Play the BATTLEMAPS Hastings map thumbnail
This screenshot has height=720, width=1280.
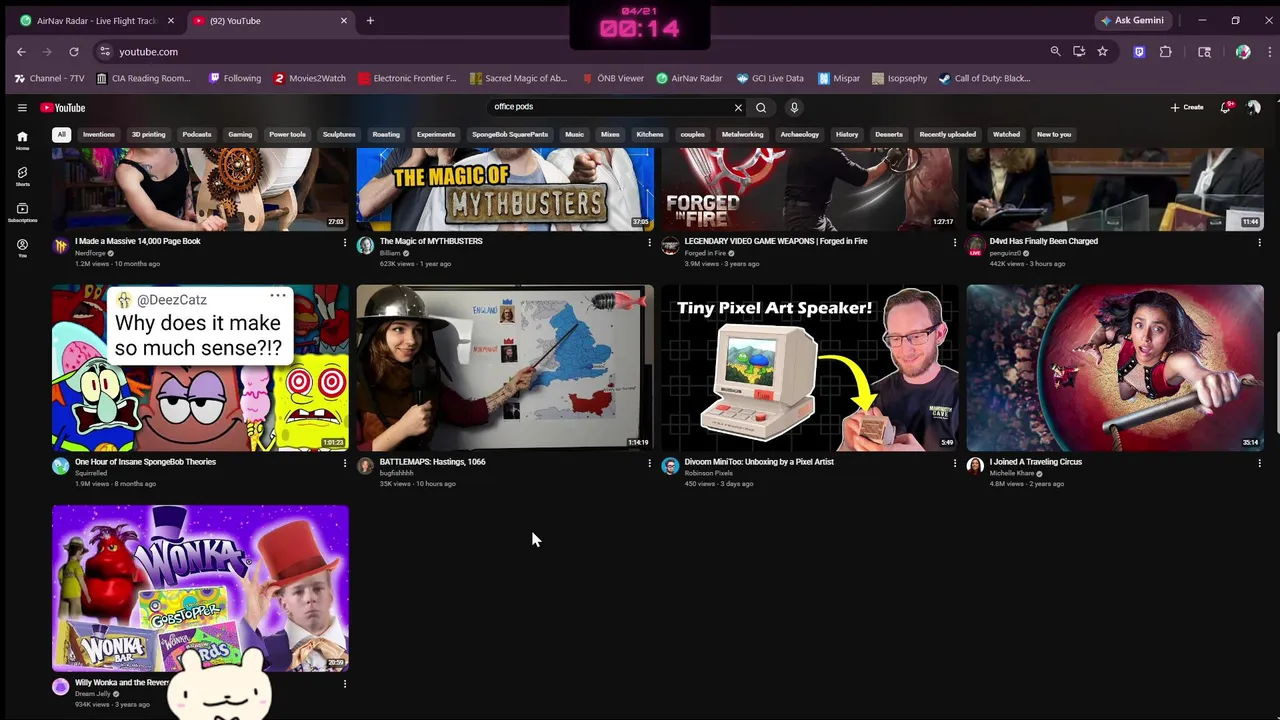(505, 368)
